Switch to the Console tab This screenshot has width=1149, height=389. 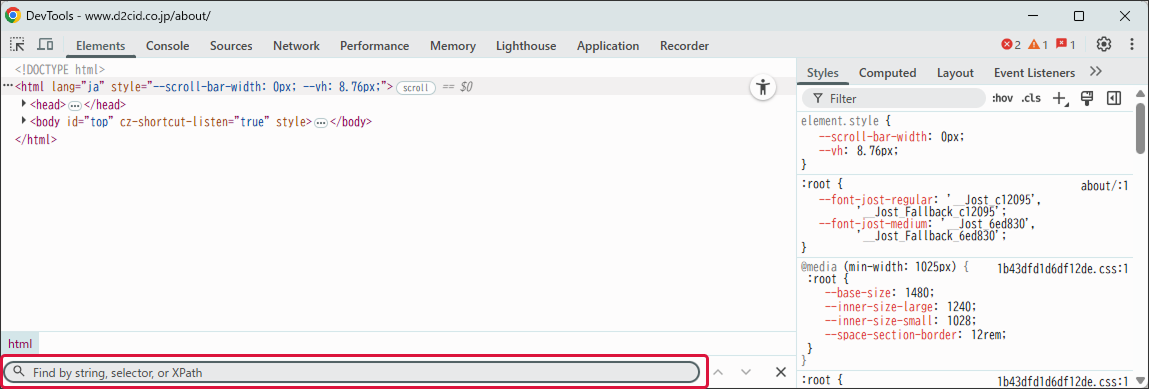167,45
